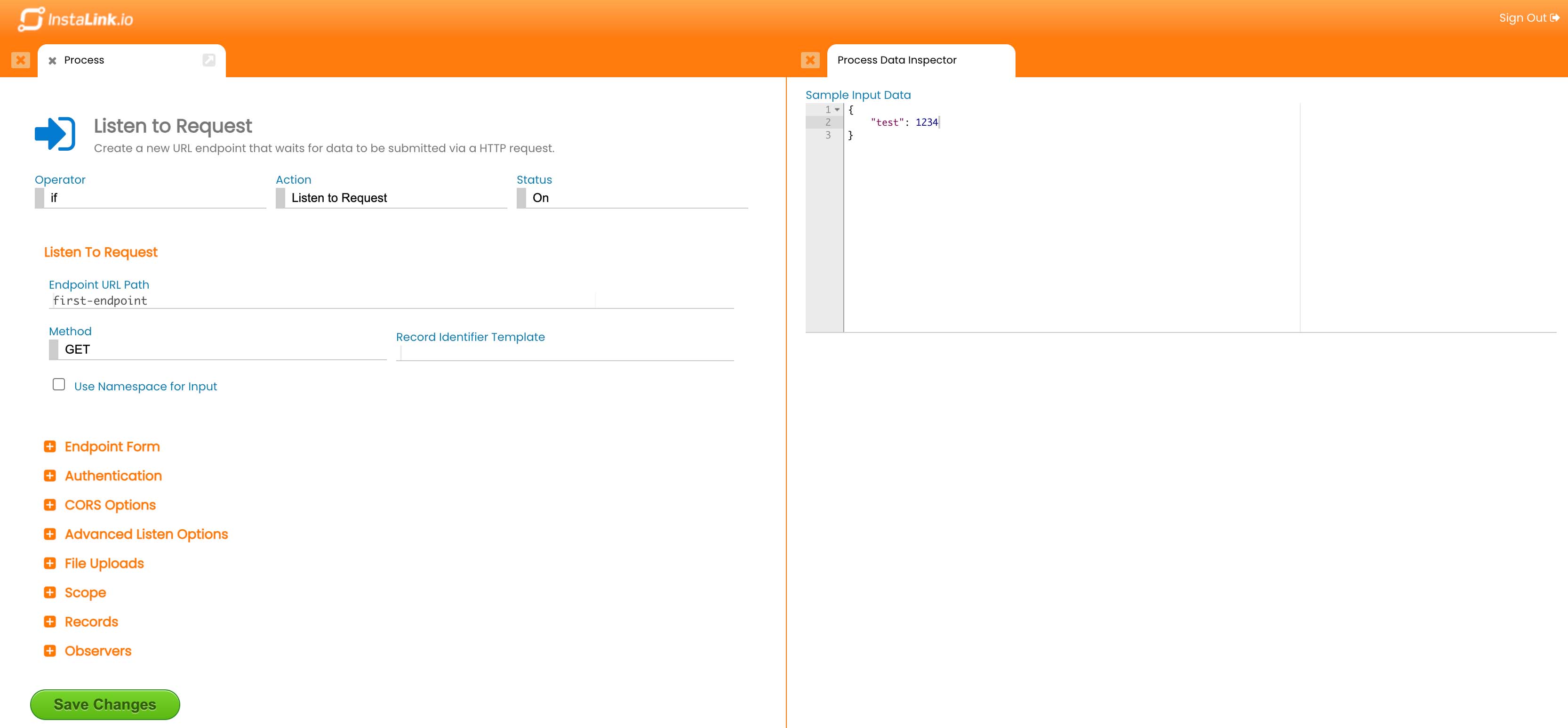Viewport: 1568px width, 728px height.
Task: Pop out the Process tab
Action: point(209,60)
